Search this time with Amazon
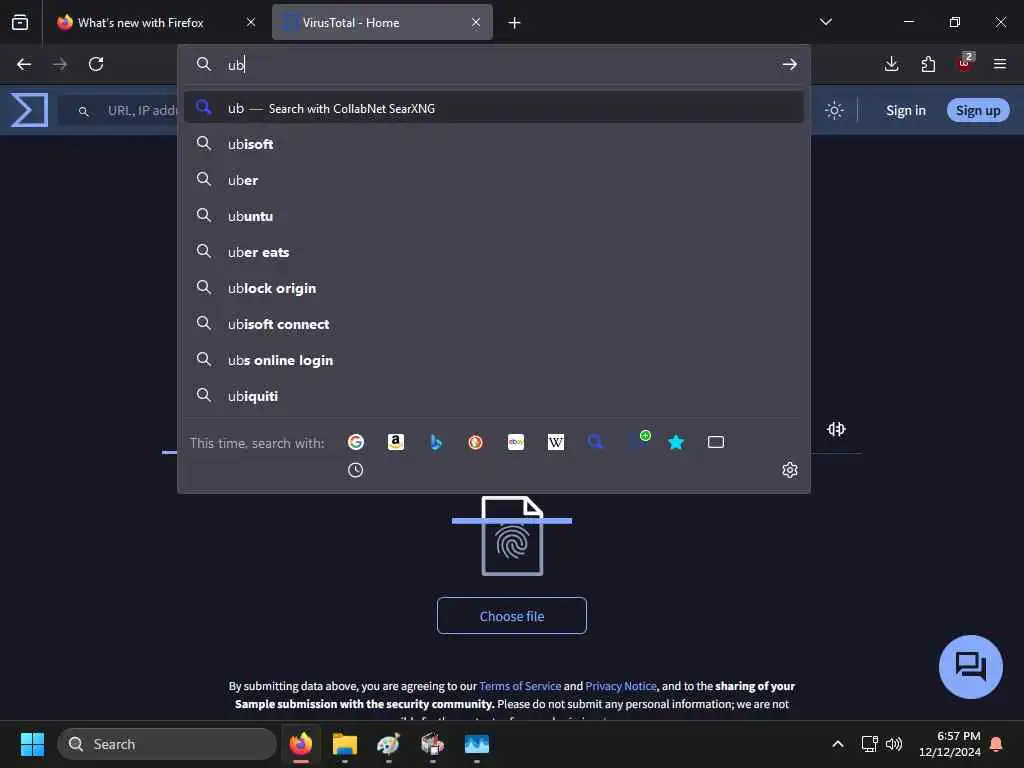 point(396,442)
